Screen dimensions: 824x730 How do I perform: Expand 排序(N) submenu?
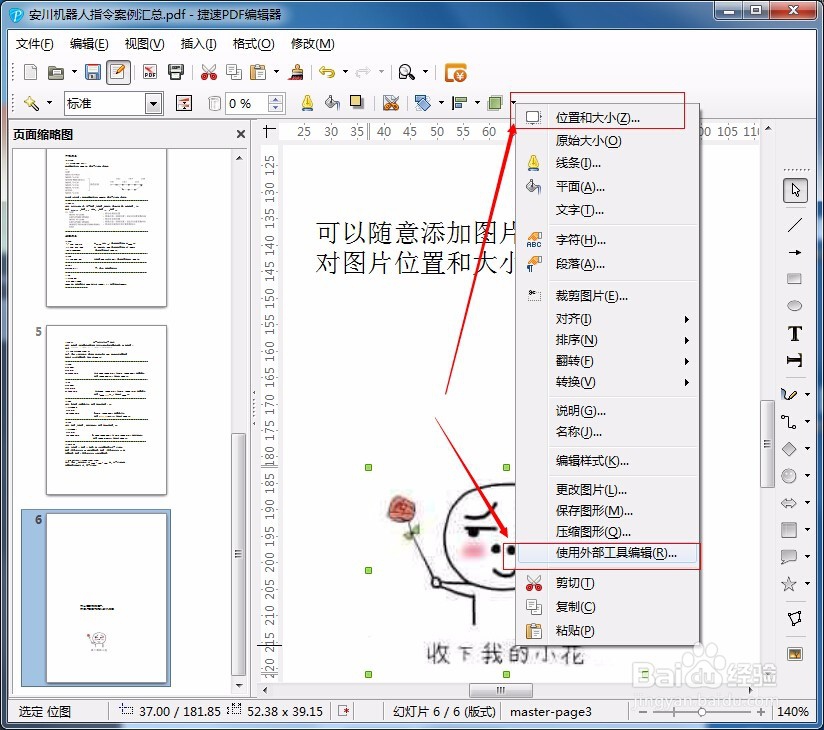(x=608, y=340)
